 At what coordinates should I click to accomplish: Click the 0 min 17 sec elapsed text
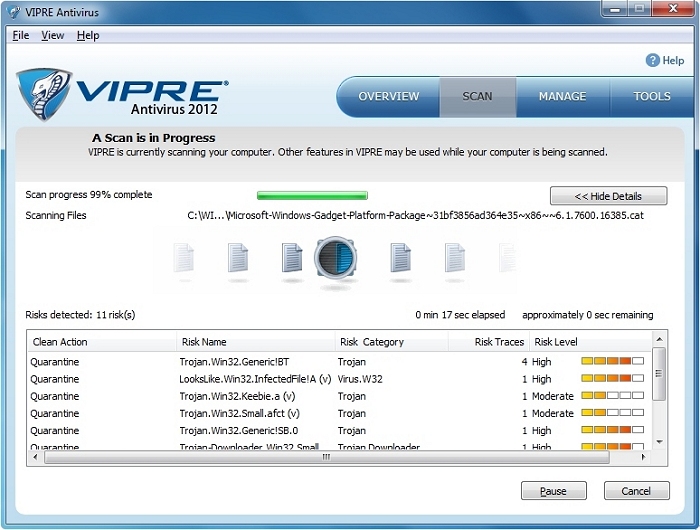(460, 315)
